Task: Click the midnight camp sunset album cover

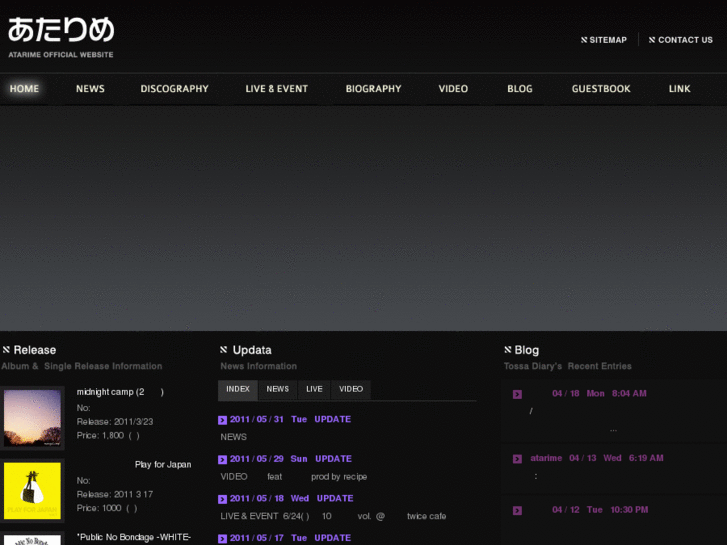Action: point(32,418)
